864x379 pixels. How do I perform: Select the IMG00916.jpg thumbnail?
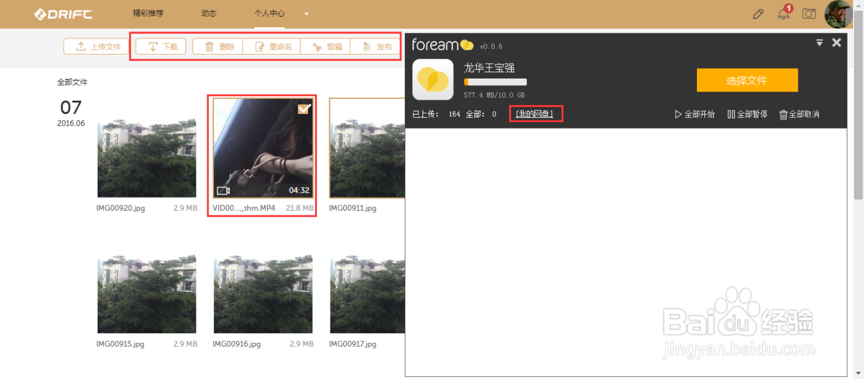point(263,294)
